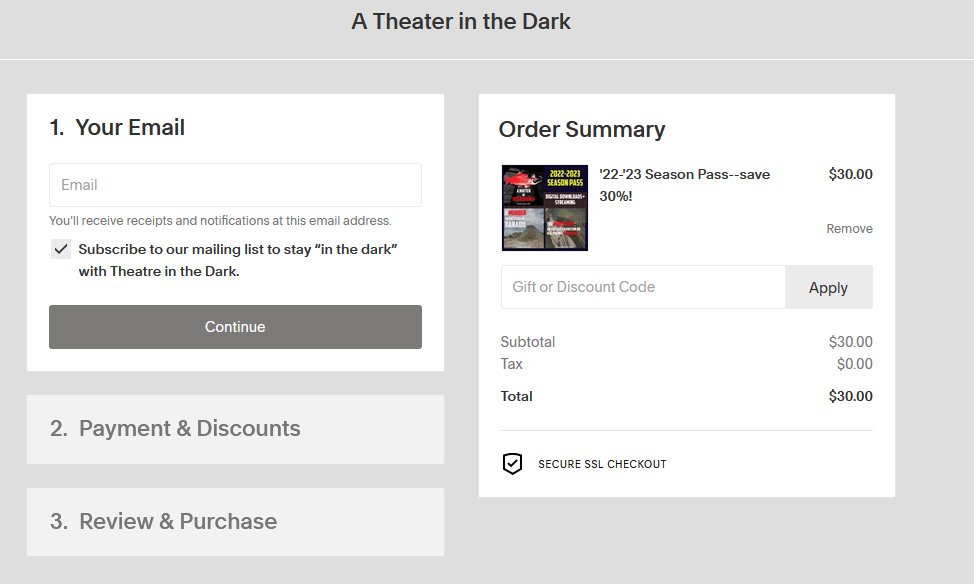This screenshot has height=584, width=974.
Task: Expand the Review & Purchase section
Action: (235, 521)
